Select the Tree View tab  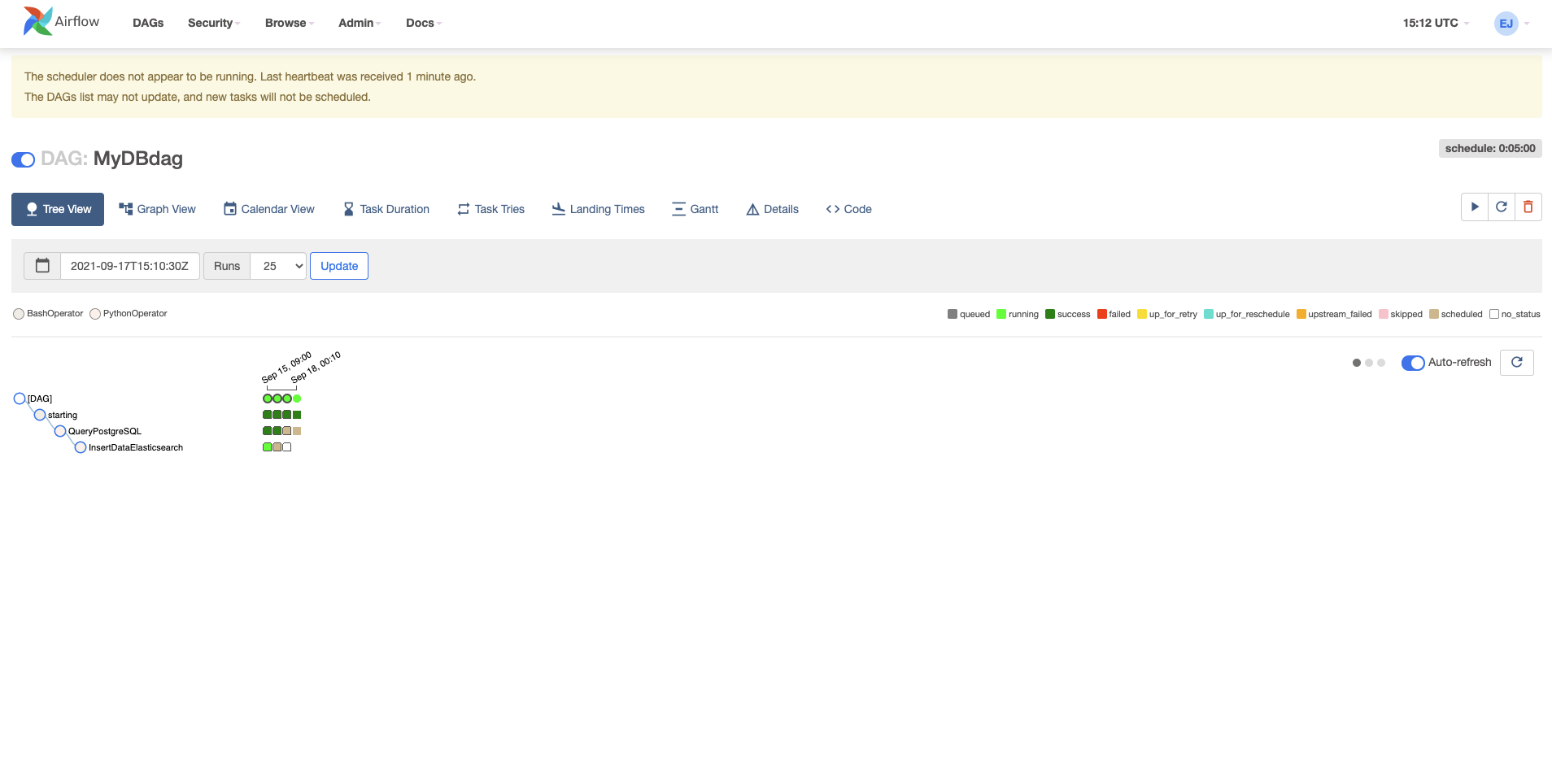pos(58,209)
